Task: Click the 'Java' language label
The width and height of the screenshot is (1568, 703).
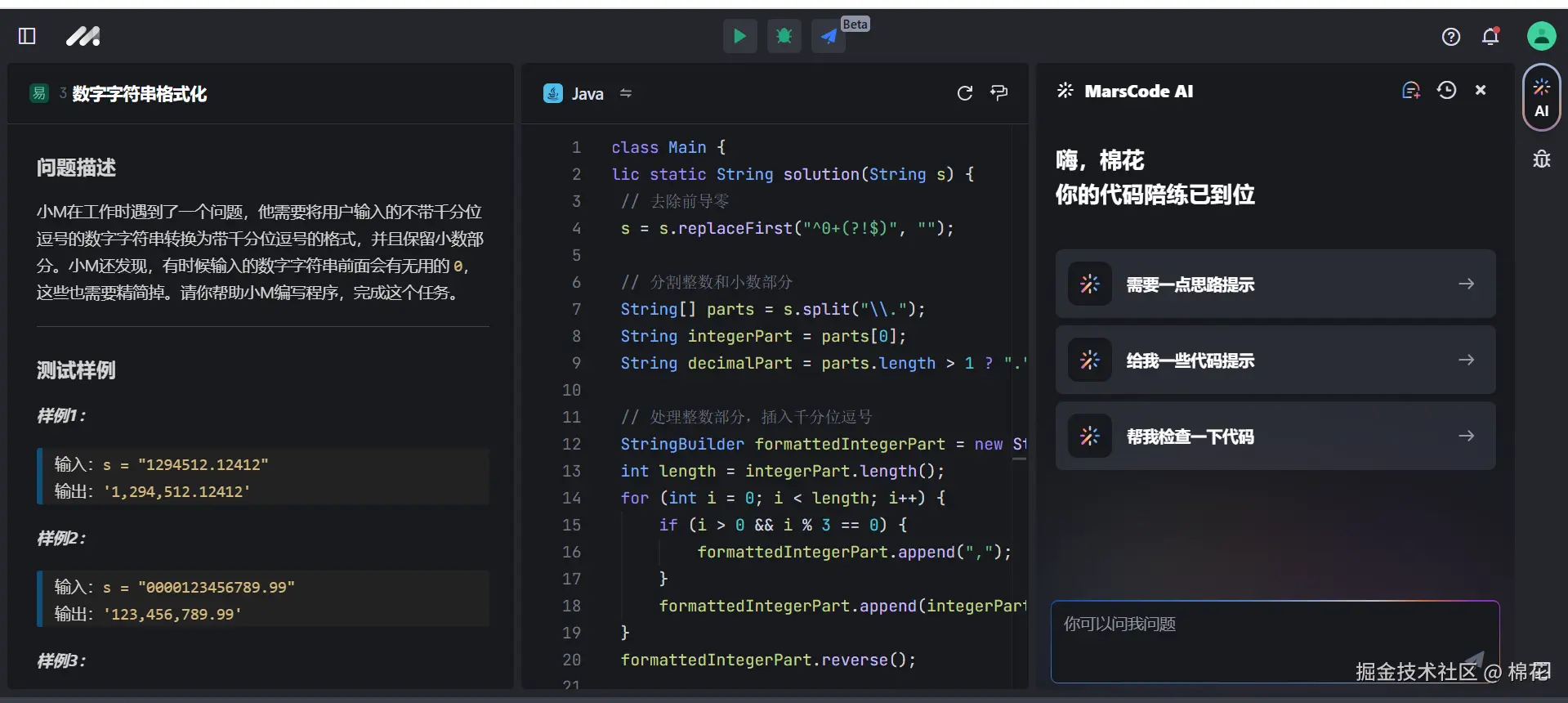Action: click(587, 94)
